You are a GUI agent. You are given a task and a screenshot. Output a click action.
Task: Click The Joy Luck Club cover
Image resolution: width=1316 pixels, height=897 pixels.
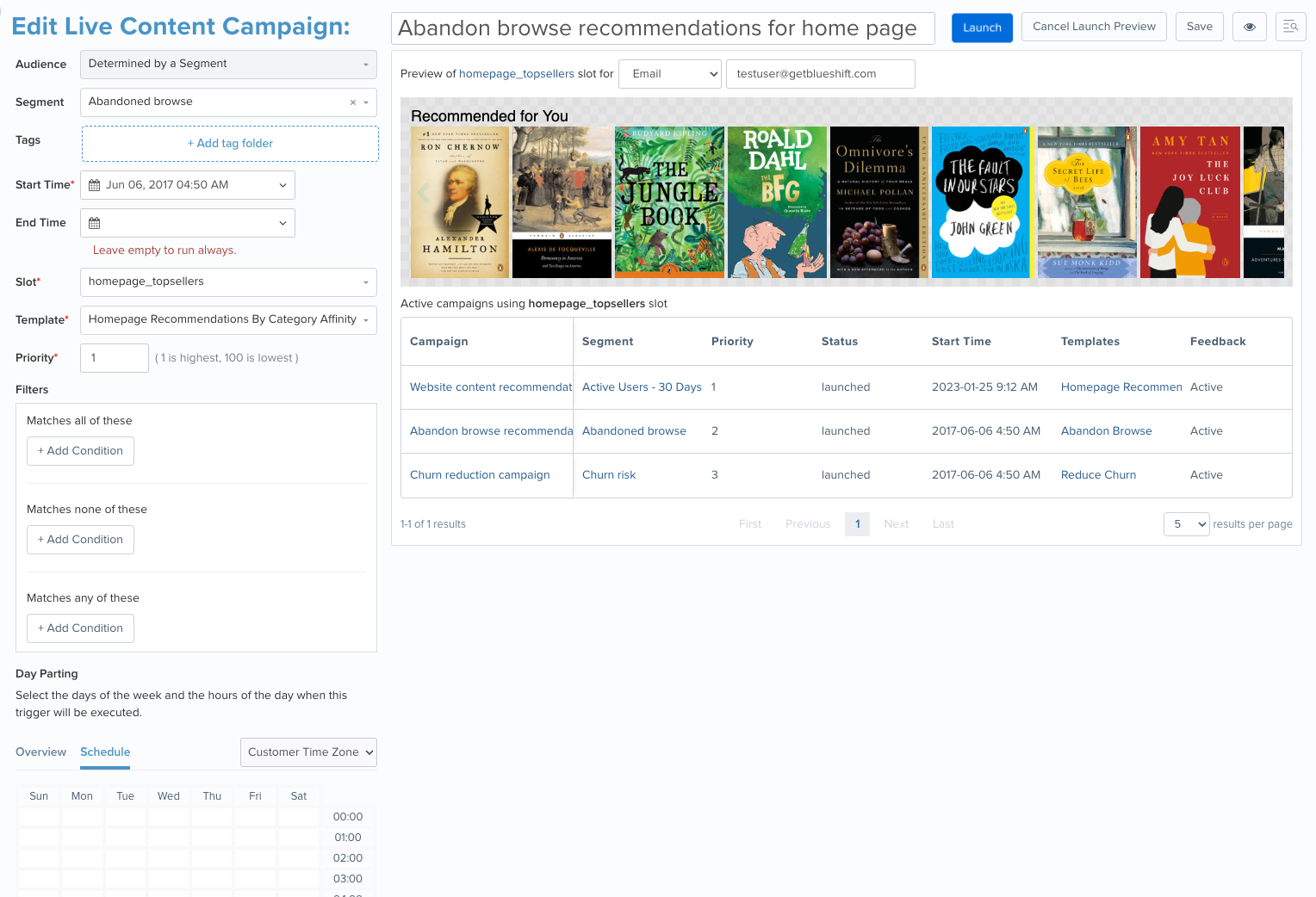(1190, 203)
